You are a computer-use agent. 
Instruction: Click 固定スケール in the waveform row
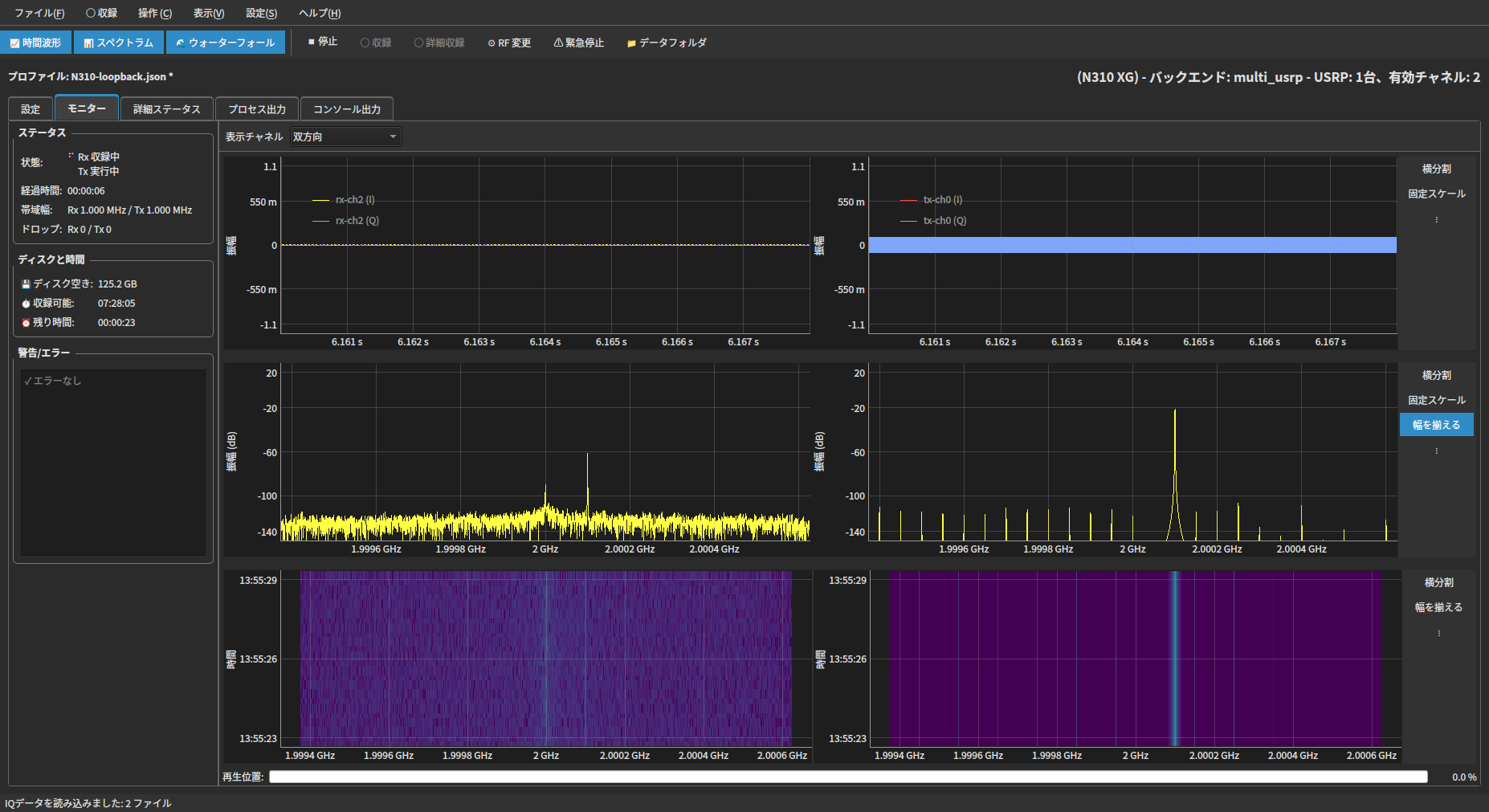[1437, 194]
